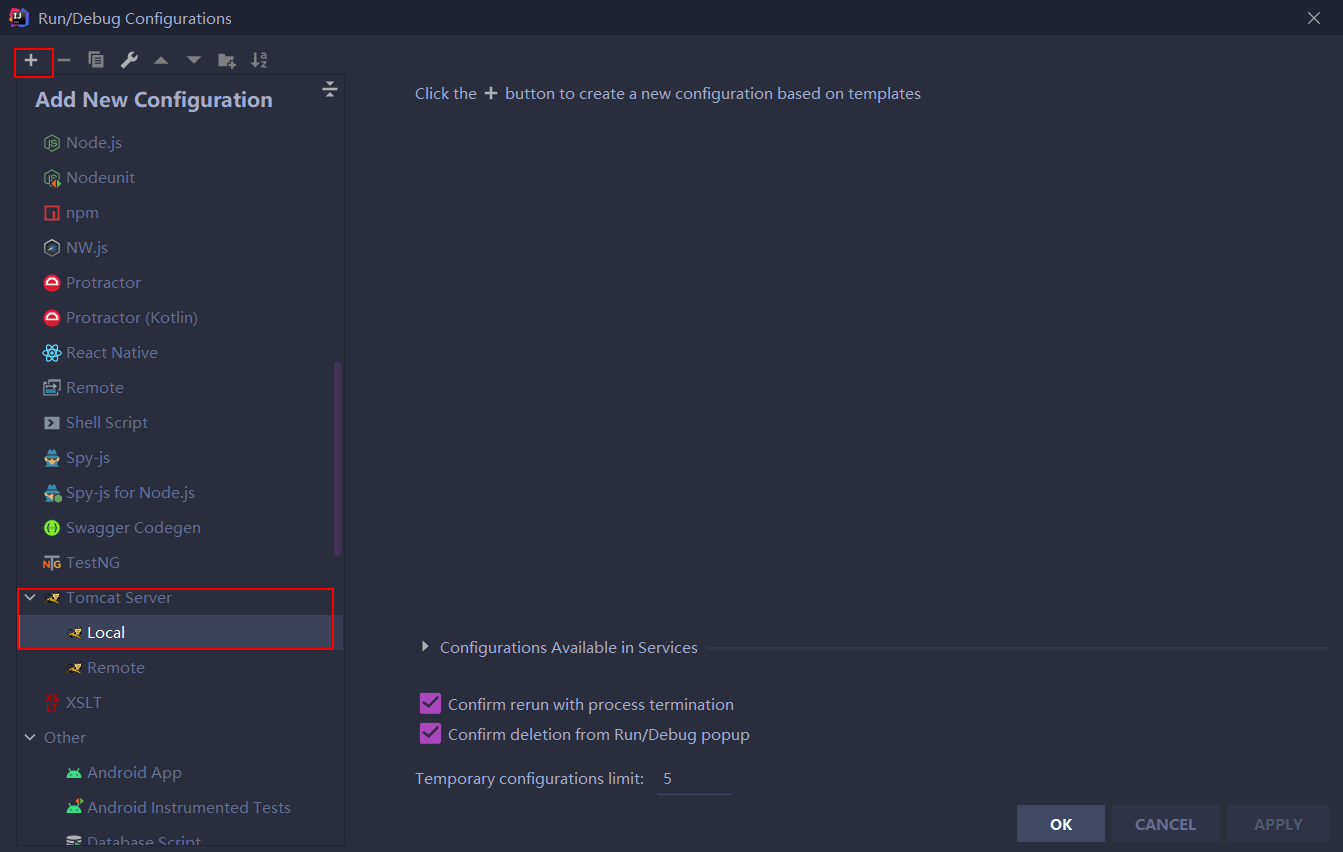Expand Configurations Available in Services
Image resolution: width=1343 pixels, height=852 pixels.
pyautogui.click(x=425, y=647)
